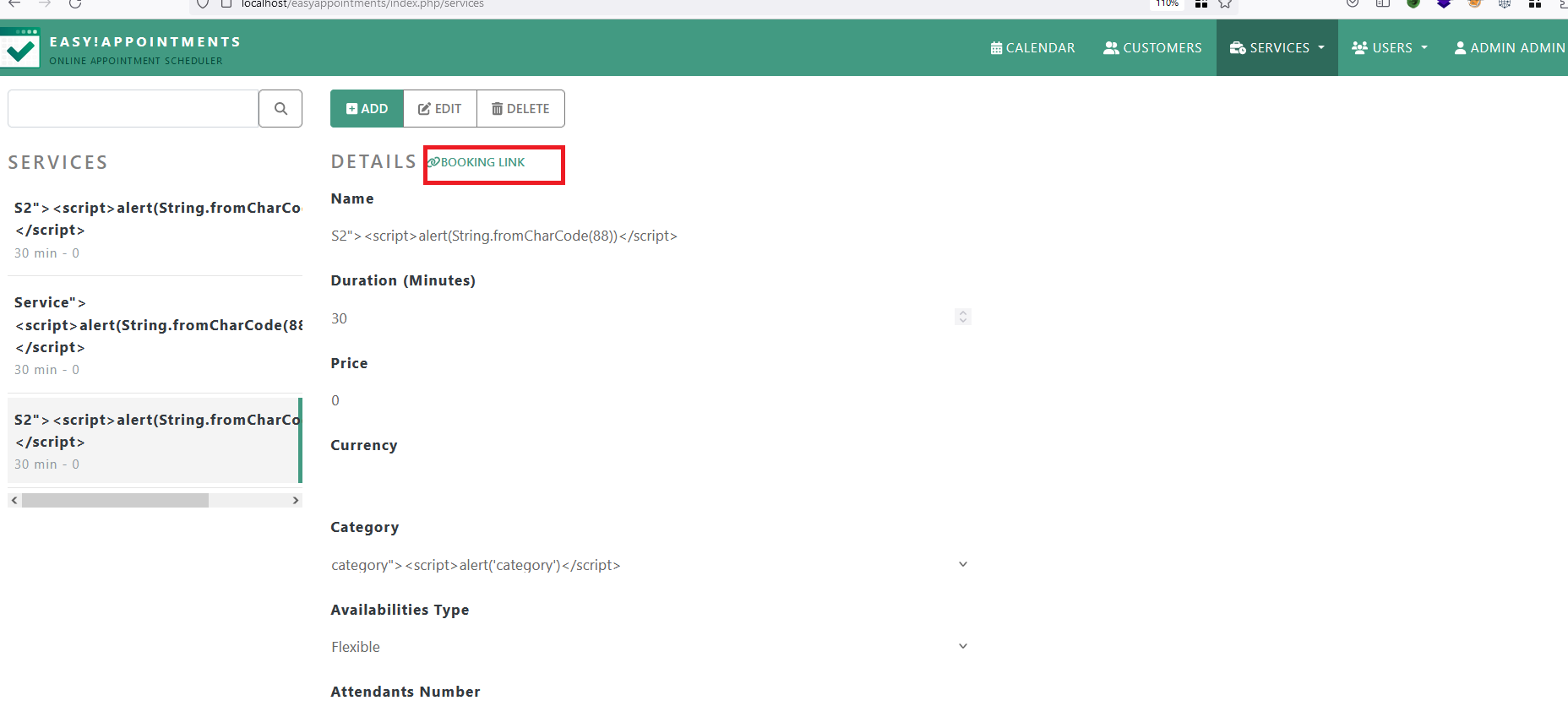The width and height of the screenshot is (1568, 706).
Task: Click the Easy!Appointments checkmark logo
Action: (x=19, y=47)
